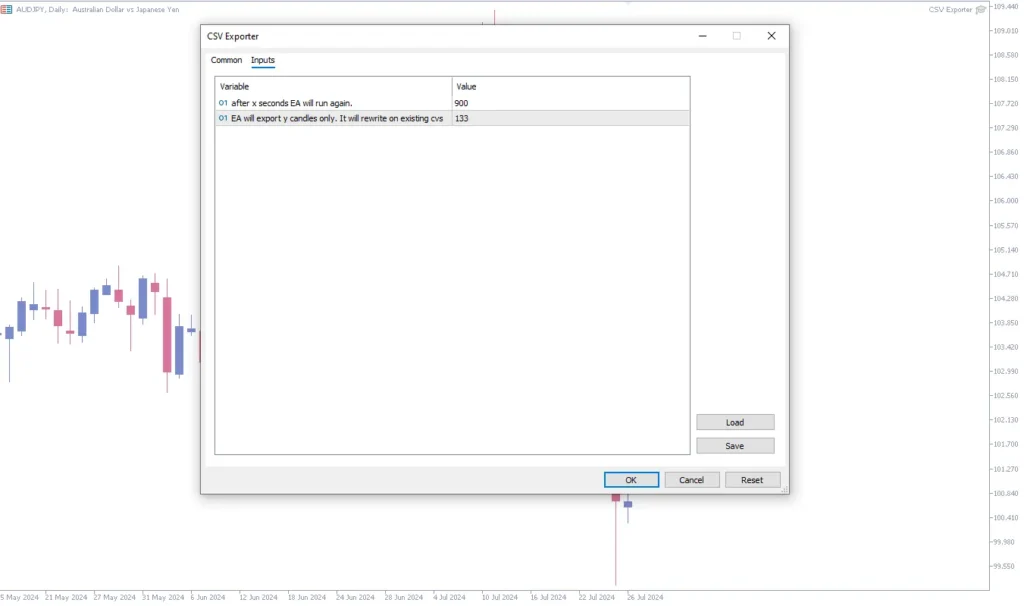The image size is (1024, 606).
Task: Click the AUDJPY, Daily chart title
Action: [97, 9]
